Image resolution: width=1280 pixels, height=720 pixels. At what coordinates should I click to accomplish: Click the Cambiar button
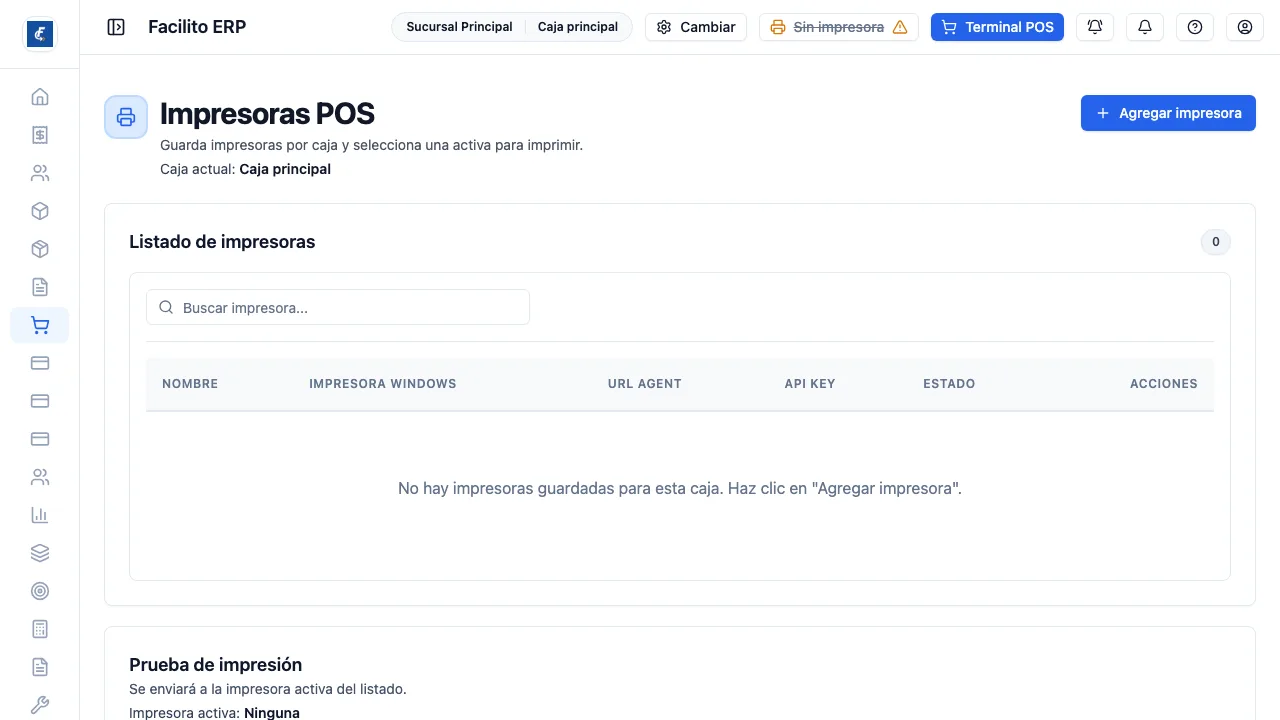click(x=697, y=27)
